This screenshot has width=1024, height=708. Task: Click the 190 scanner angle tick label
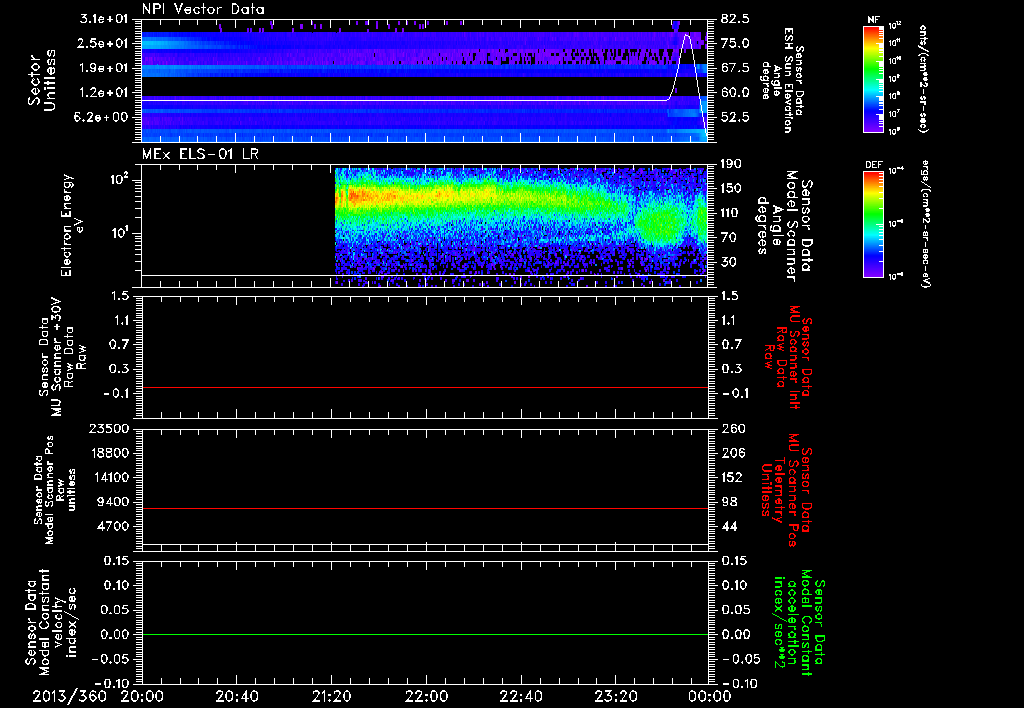pos(731,163)
